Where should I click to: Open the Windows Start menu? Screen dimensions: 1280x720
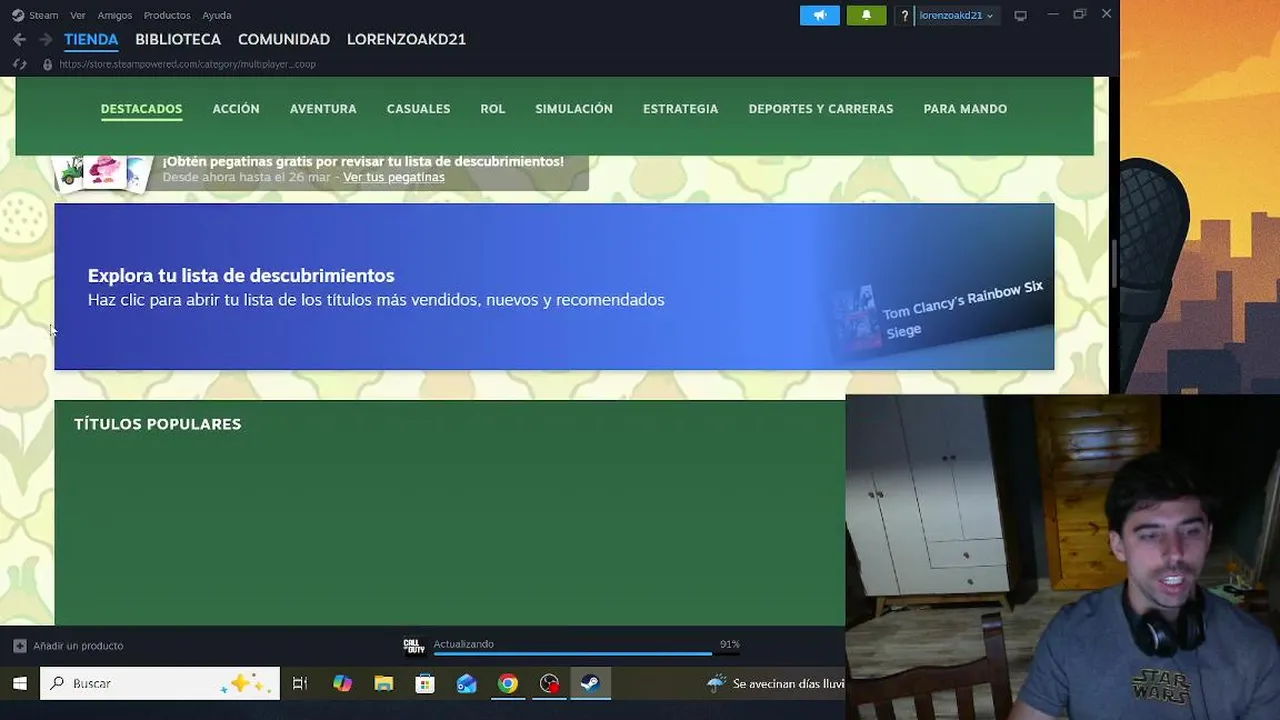[19, 684]
